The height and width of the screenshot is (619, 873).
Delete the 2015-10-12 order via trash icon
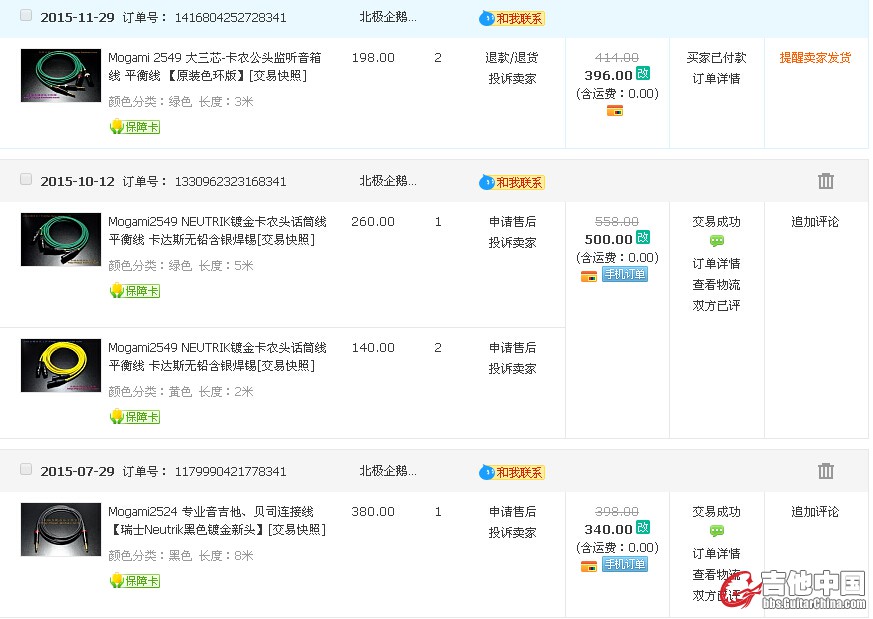(x=825, y=181)
